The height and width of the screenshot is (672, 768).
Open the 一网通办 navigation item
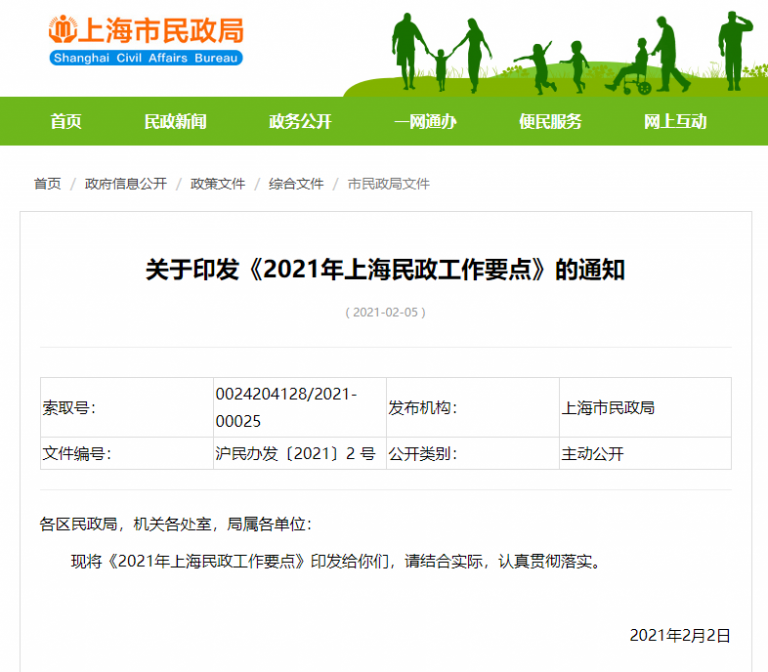426,121
